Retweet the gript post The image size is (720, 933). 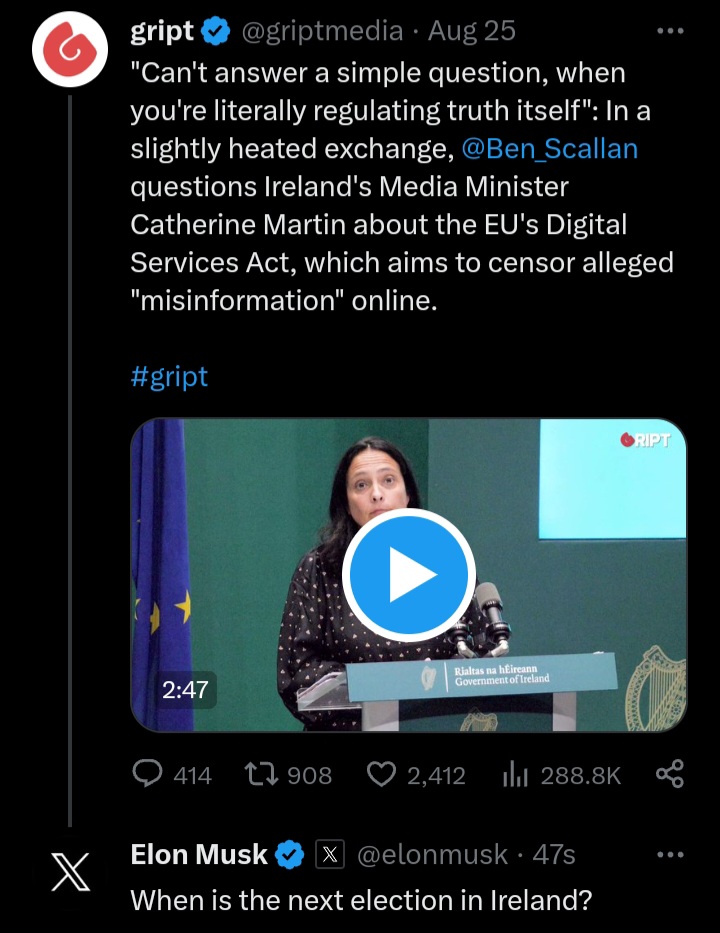[x=260, y=775]
